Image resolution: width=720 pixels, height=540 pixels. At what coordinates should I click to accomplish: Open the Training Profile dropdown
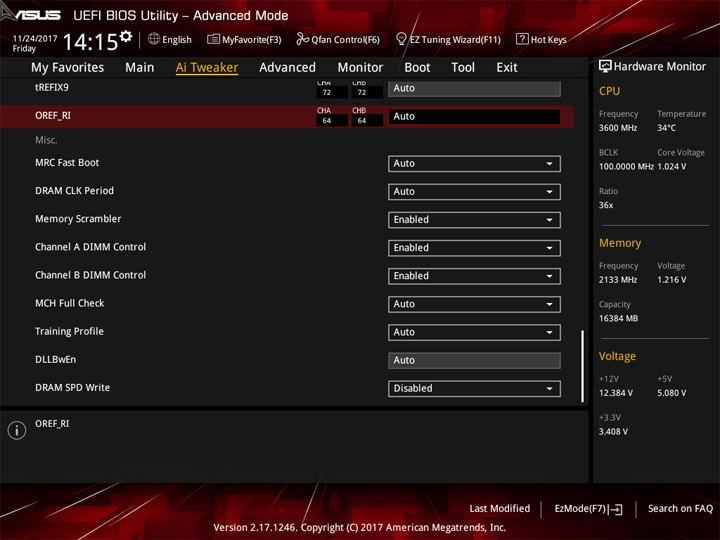(x=474, y=332)
